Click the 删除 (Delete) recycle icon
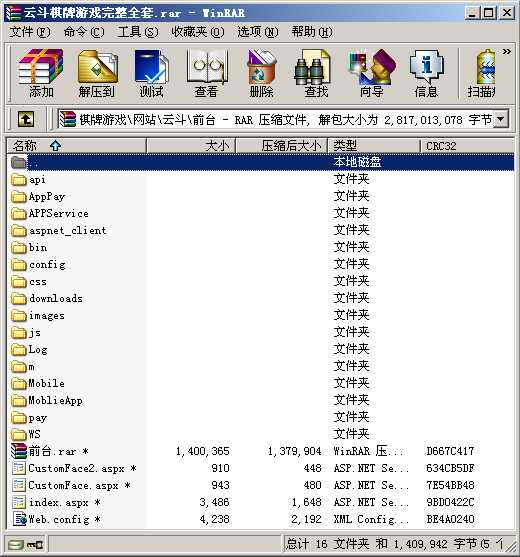The height and width of the screenshot is (557, 520). click(x=261, y=73)
